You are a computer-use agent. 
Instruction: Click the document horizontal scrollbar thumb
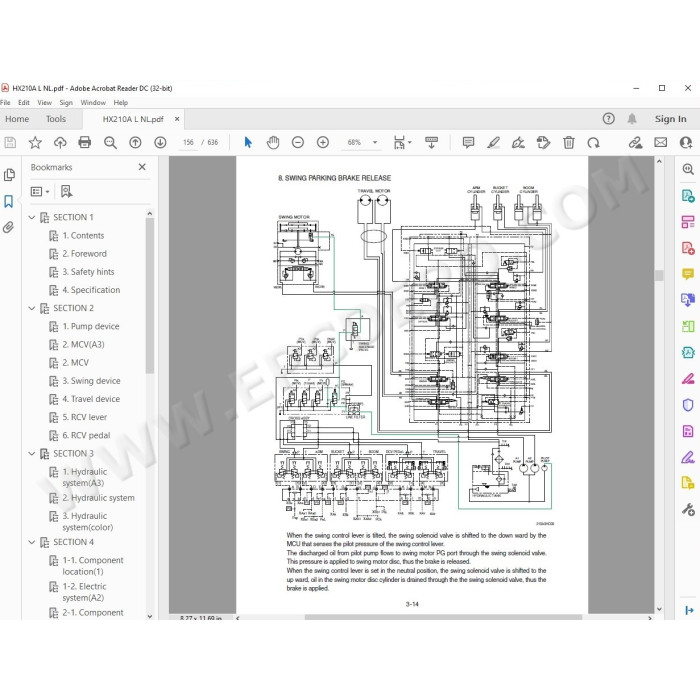point(443,617)
